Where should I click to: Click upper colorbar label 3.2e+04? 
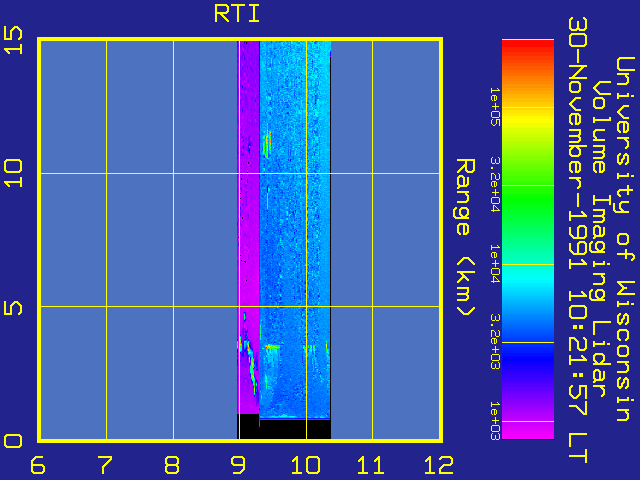[x=494, y=184]
